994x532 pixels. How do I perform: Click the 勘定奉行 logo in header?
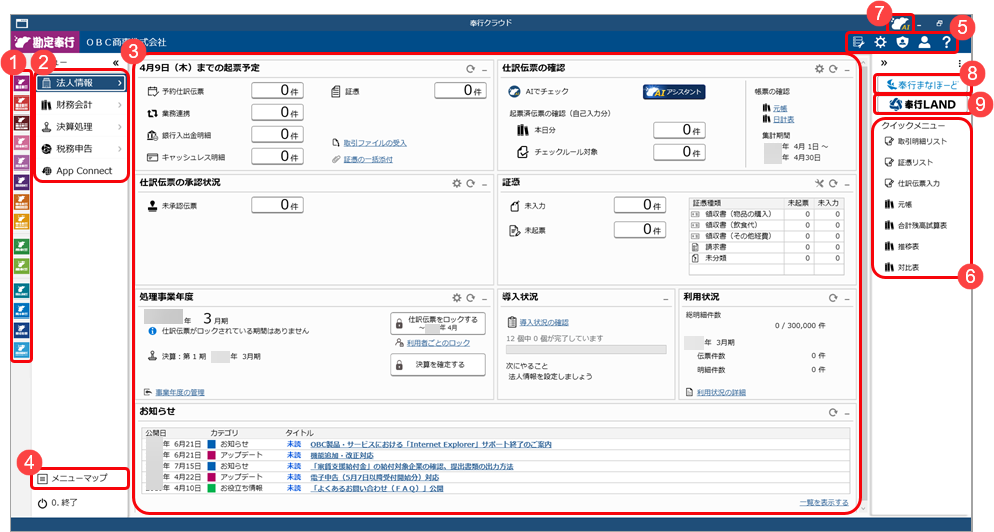coord(45,42)
